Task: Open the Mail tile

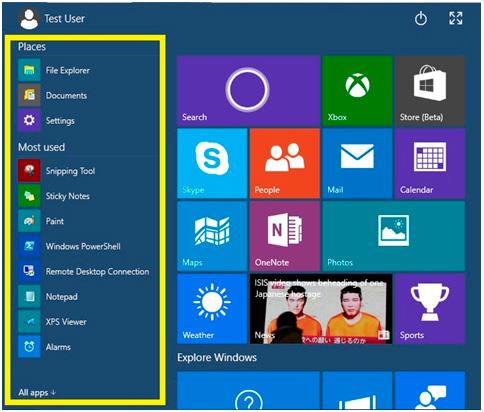Action: click(357, 163)
